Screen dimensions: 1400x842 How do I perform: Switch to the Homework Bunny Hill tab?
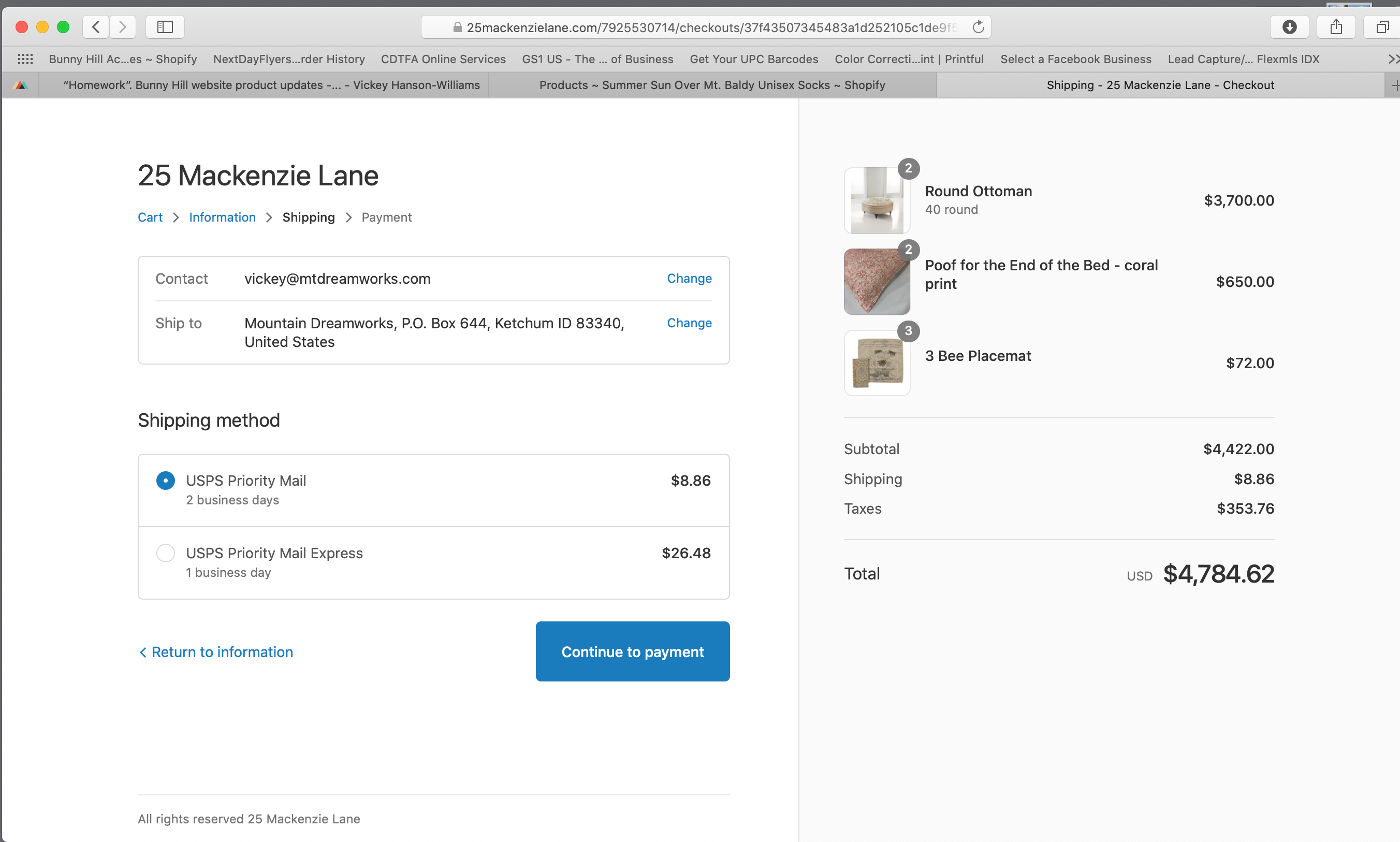coord(271,85)
